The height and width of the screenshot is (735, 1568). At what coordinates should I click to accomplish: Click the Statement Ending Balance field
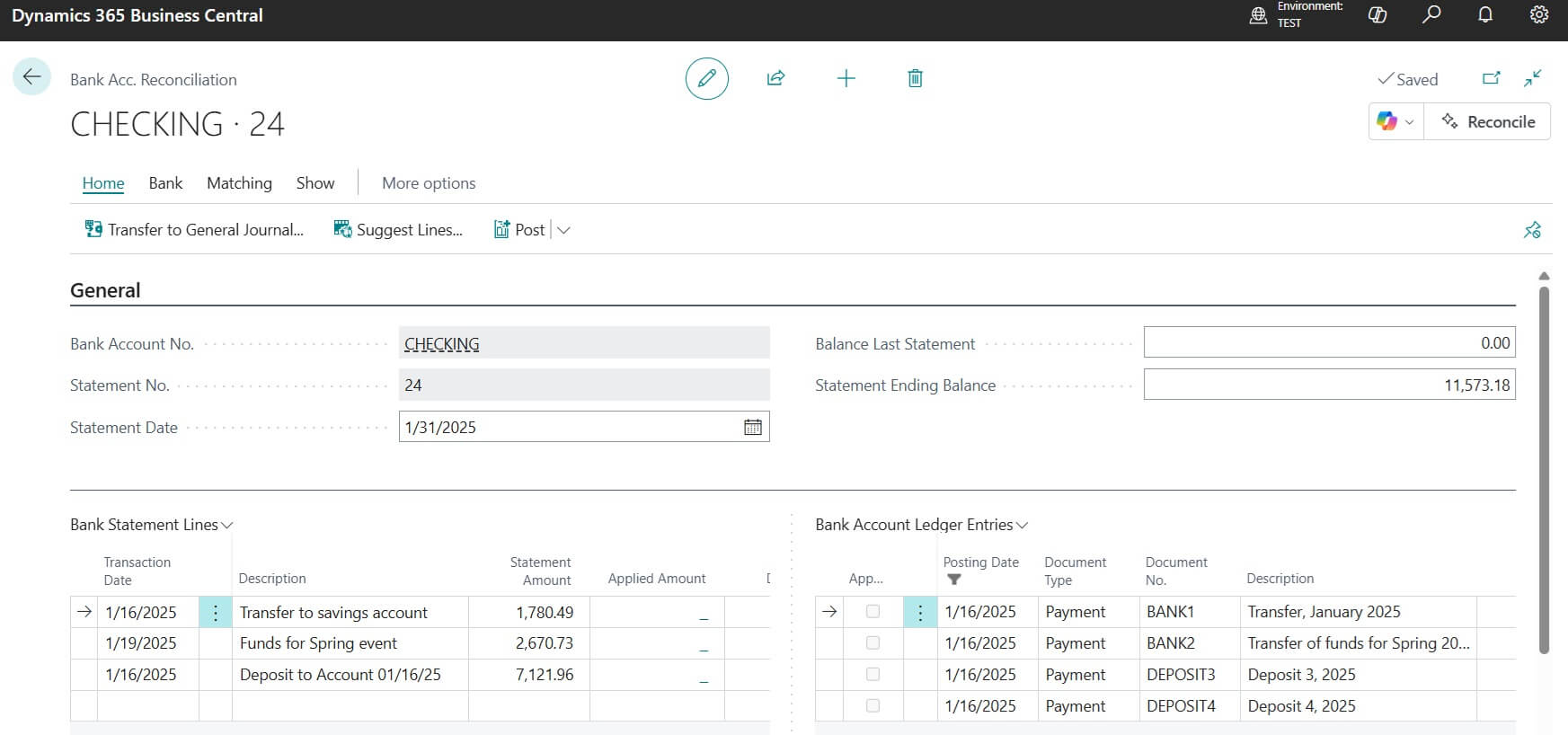click(x=1329, y=385)
